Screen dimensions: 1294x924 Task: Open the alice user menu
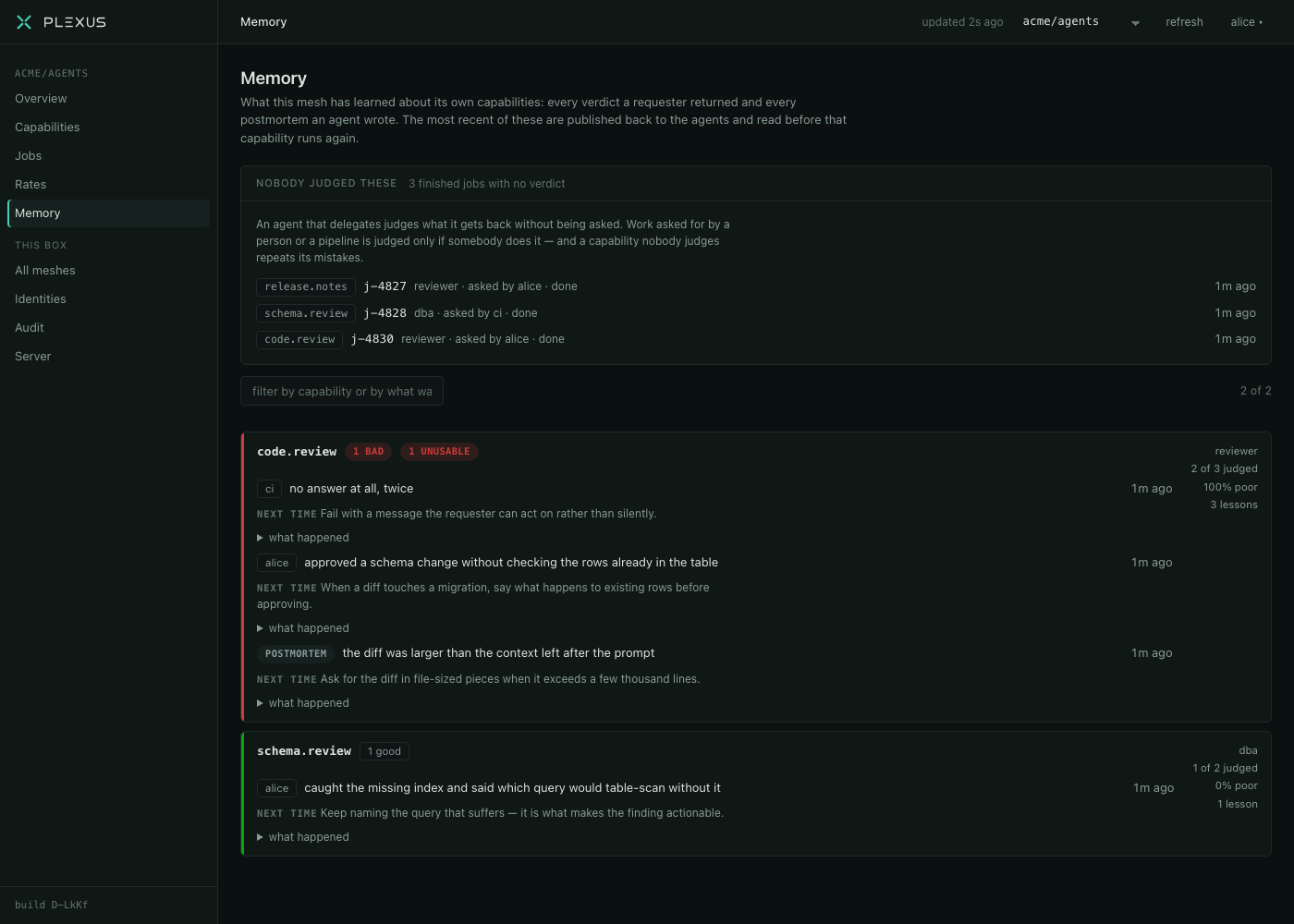[x=1246, y=22]
